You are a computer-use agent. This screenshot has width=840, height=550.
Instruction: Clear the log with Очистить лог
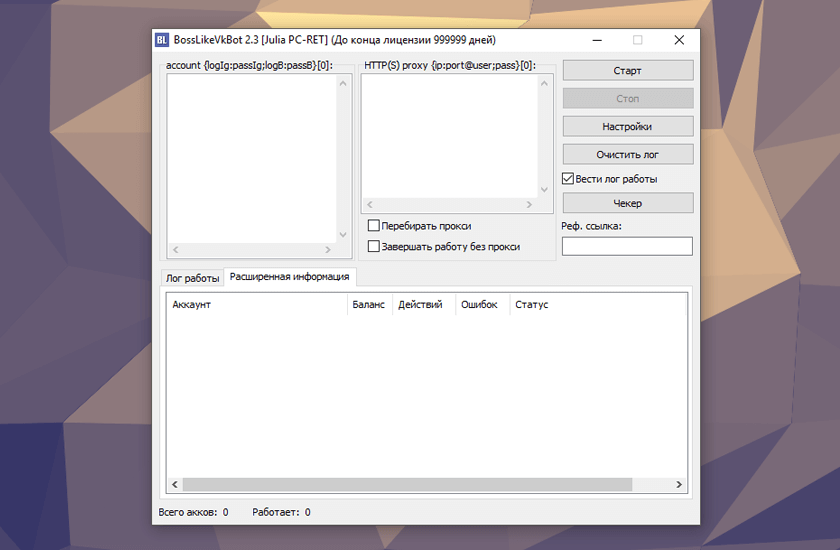pos(628,154)
